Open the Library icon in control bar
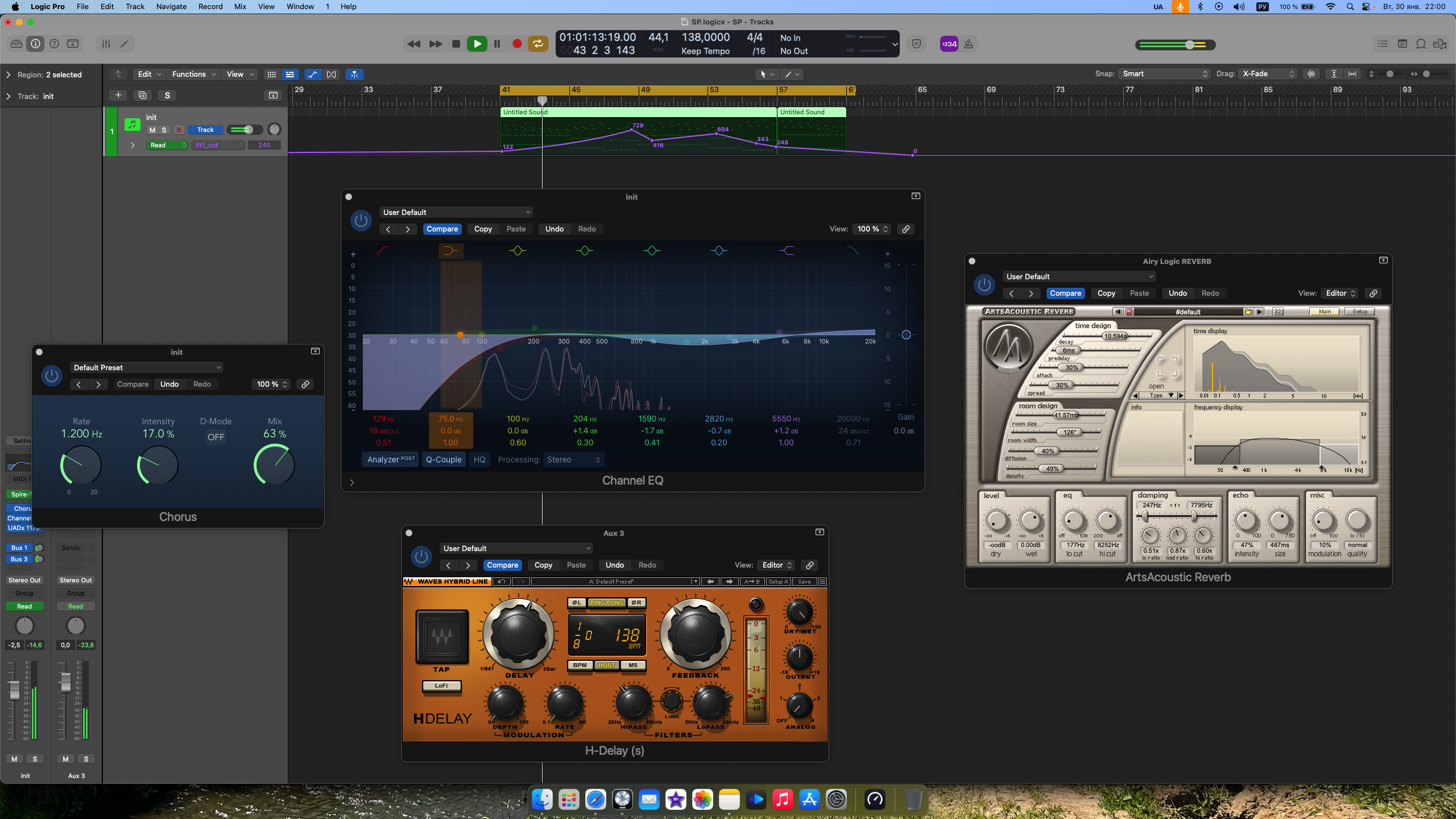The image size is (1456, 819). point(16,44)
